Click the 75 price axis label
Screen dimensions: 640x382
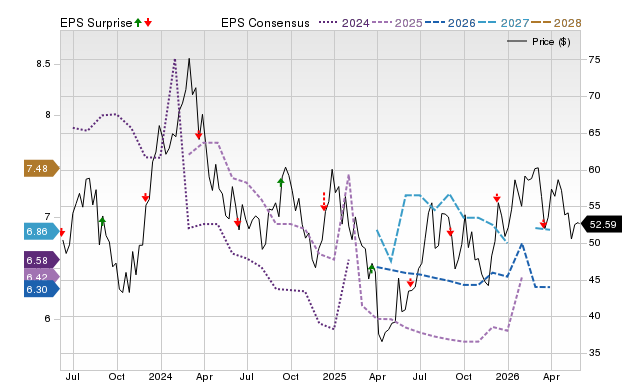[x=594, y=60]
